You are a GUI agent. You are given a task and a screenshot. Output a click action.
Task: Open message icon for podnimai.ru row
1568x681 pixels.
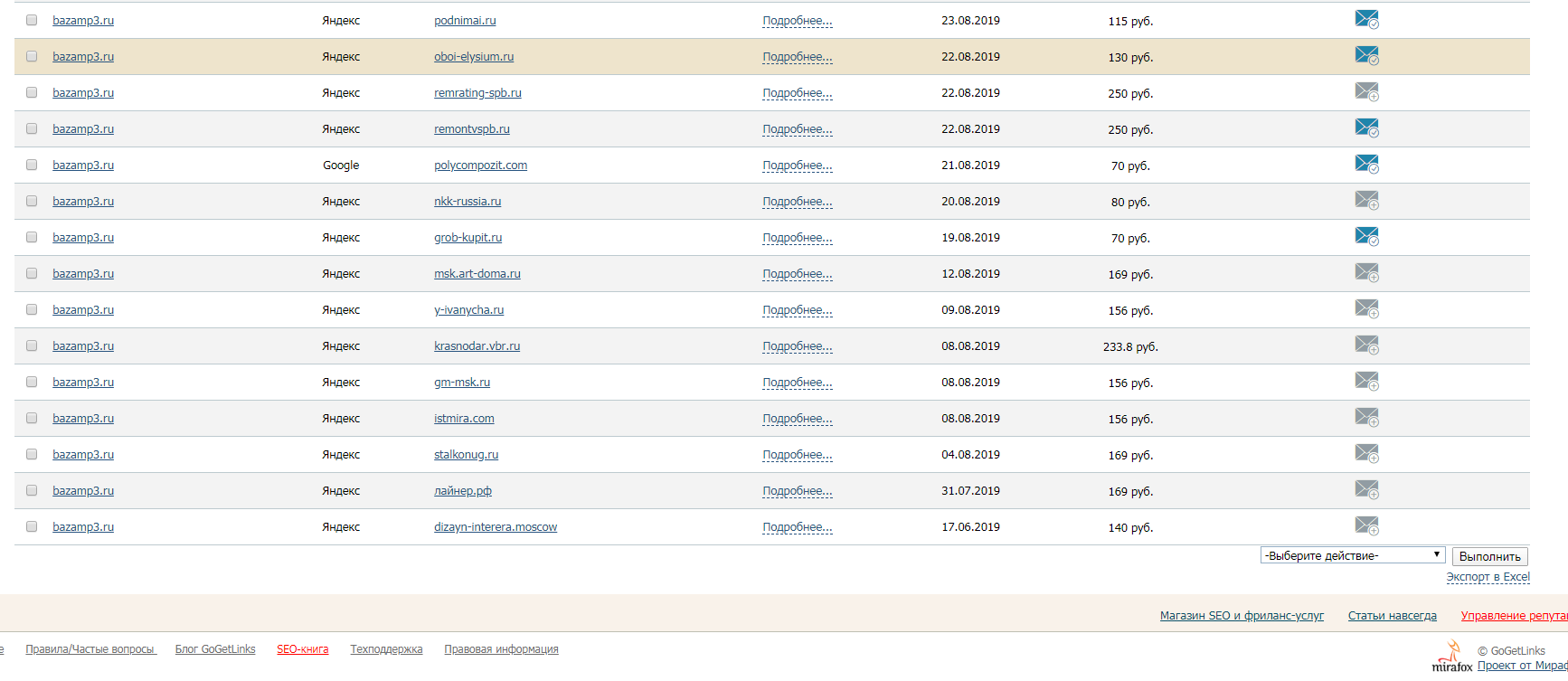tap(1366, 19)
